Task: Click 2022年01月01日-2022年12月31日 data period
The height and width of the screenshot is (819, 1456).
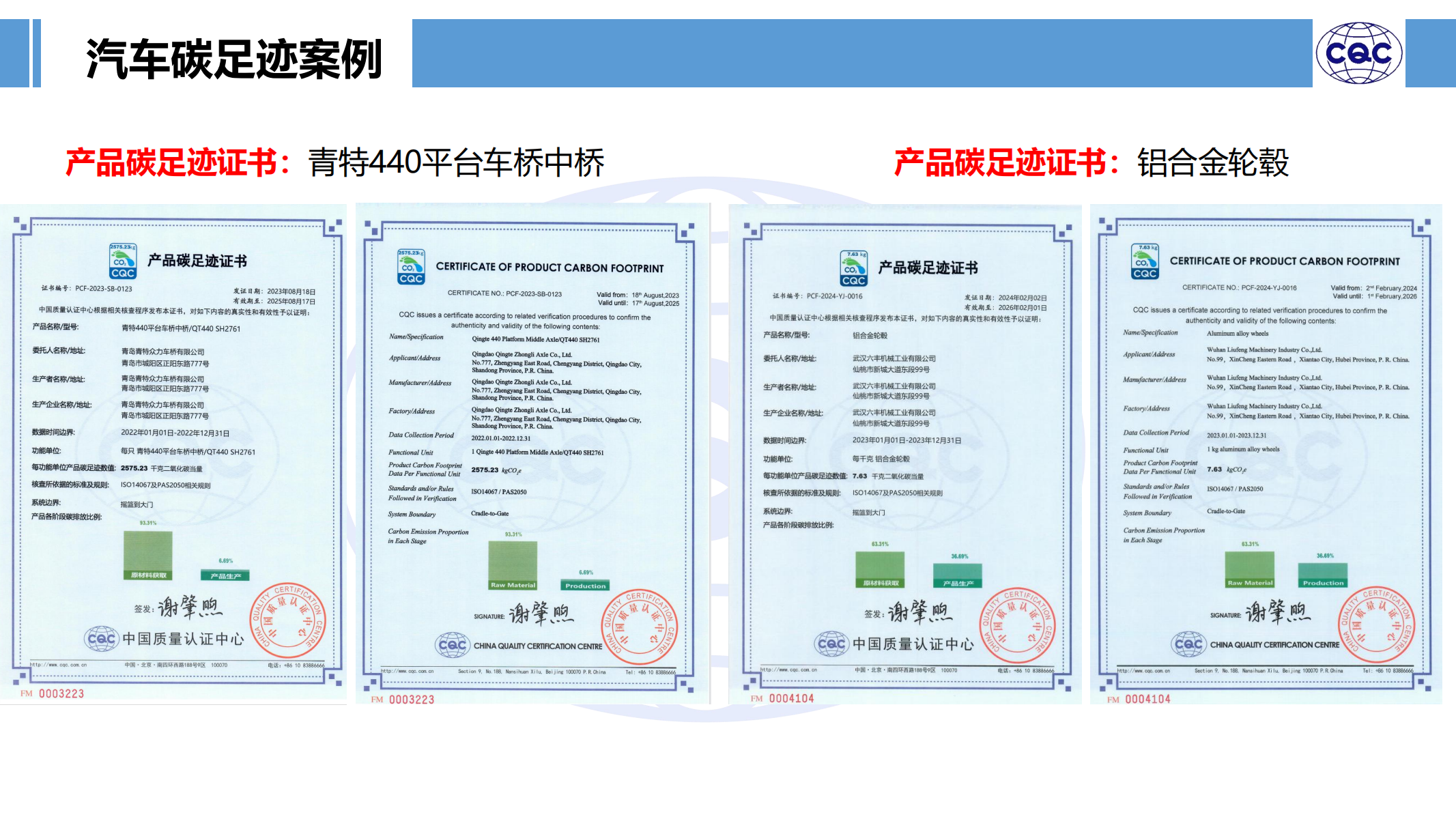Action: click(x=175, y=433)
